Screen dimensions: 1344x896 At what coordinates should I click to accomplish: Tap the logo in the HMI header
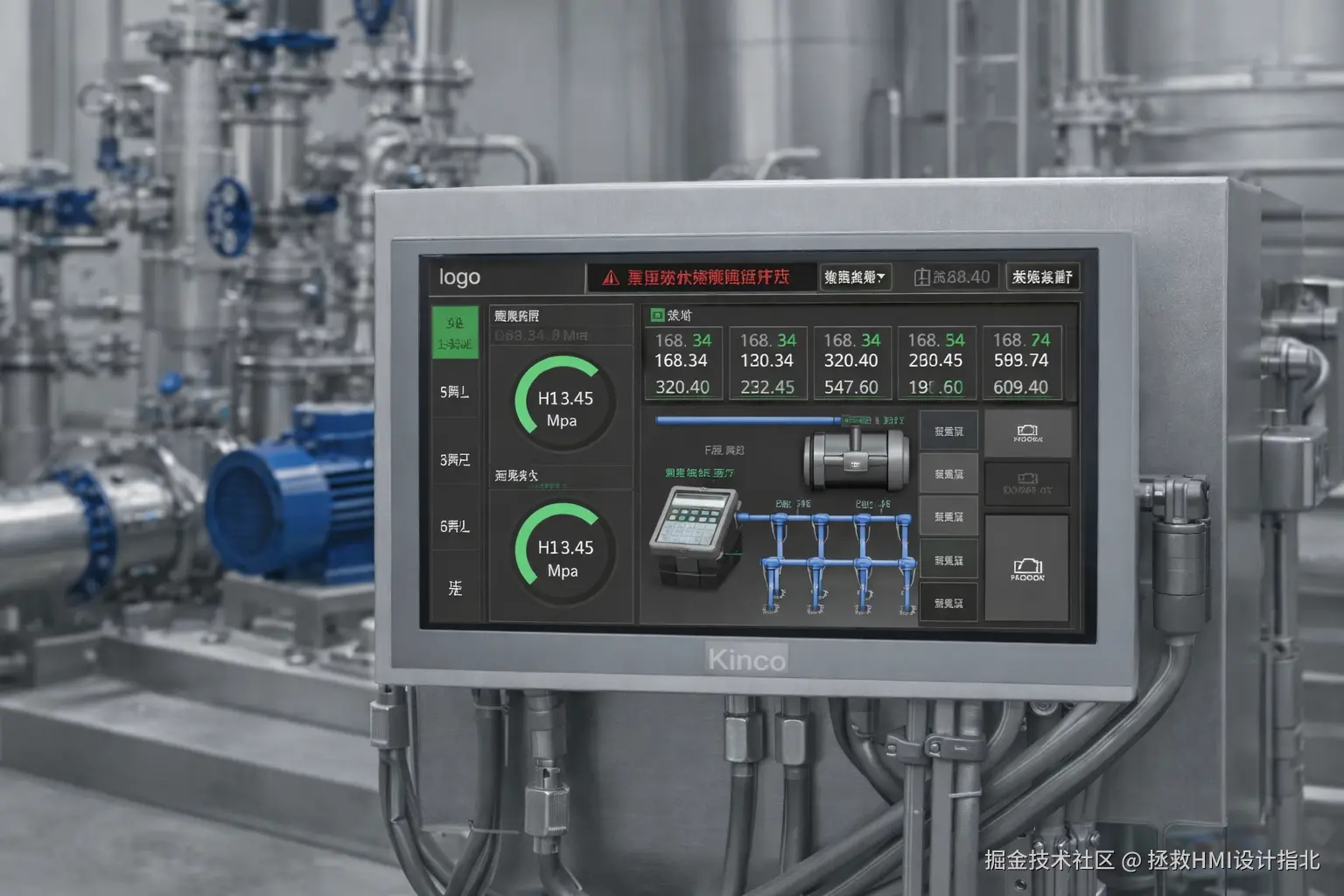(x=459, y=277)
